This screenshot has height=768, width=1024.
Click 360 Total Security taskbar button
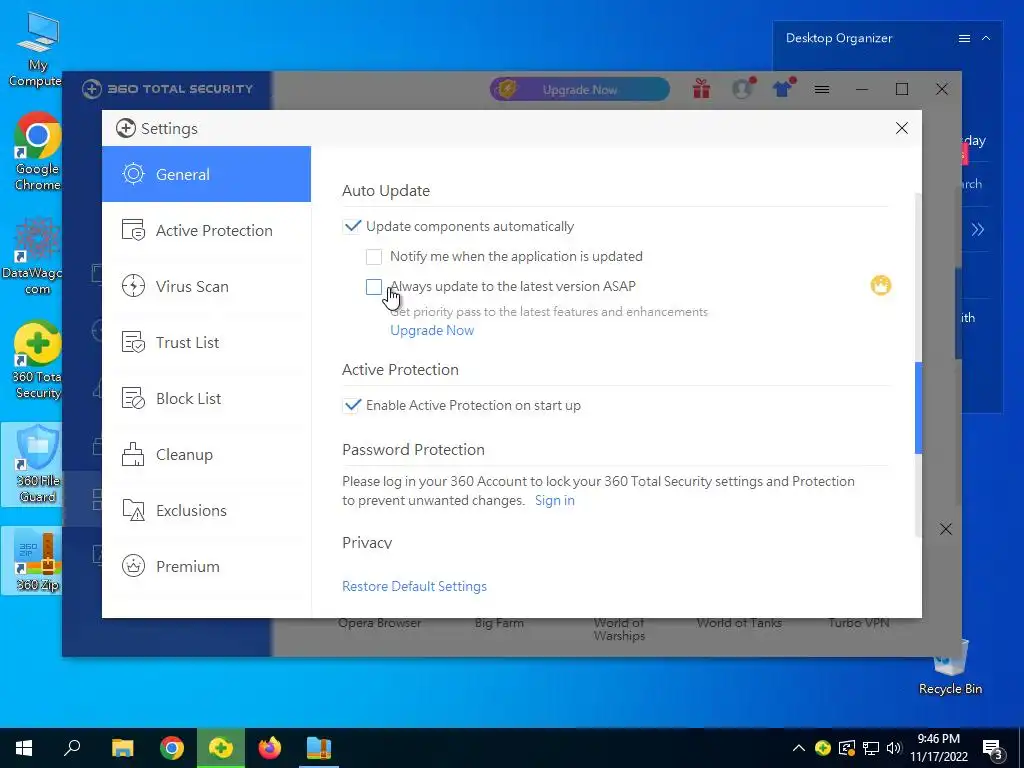click(x=221, y=748)
